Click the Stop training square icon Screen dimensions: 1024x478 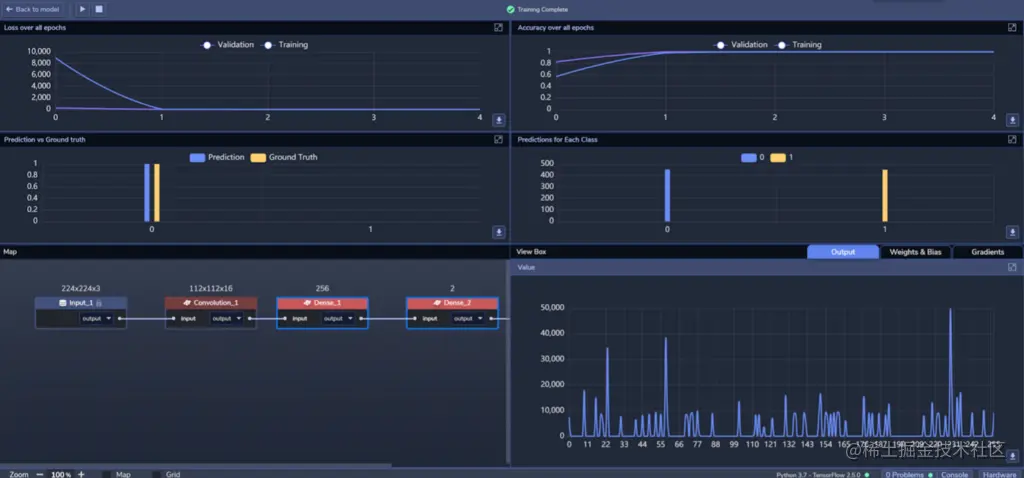[99, 9]
